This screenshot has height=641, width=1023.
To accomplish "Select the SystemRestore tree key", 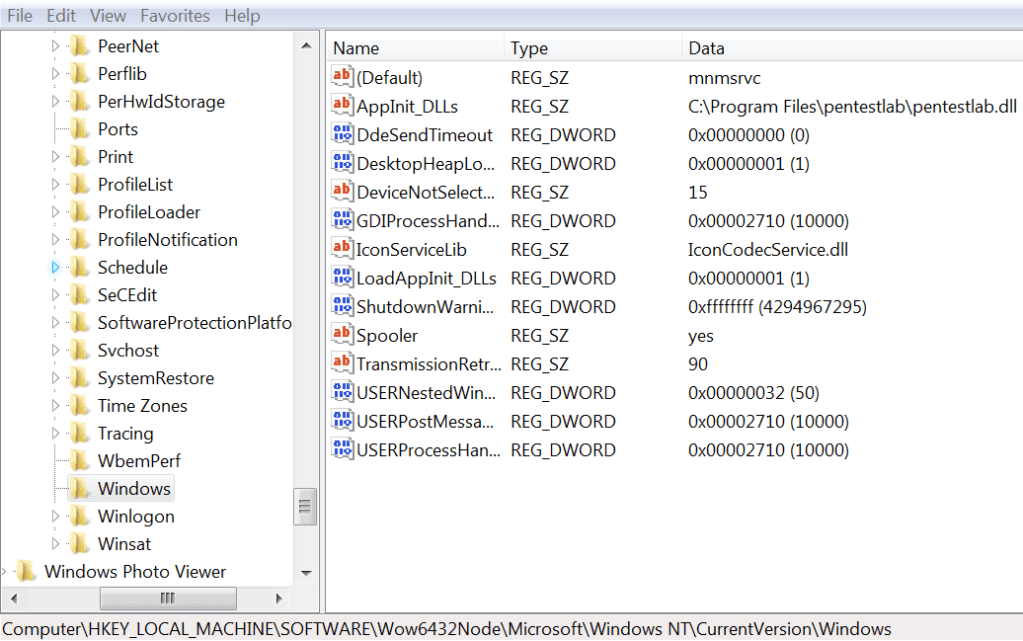I will pos(155,378).
